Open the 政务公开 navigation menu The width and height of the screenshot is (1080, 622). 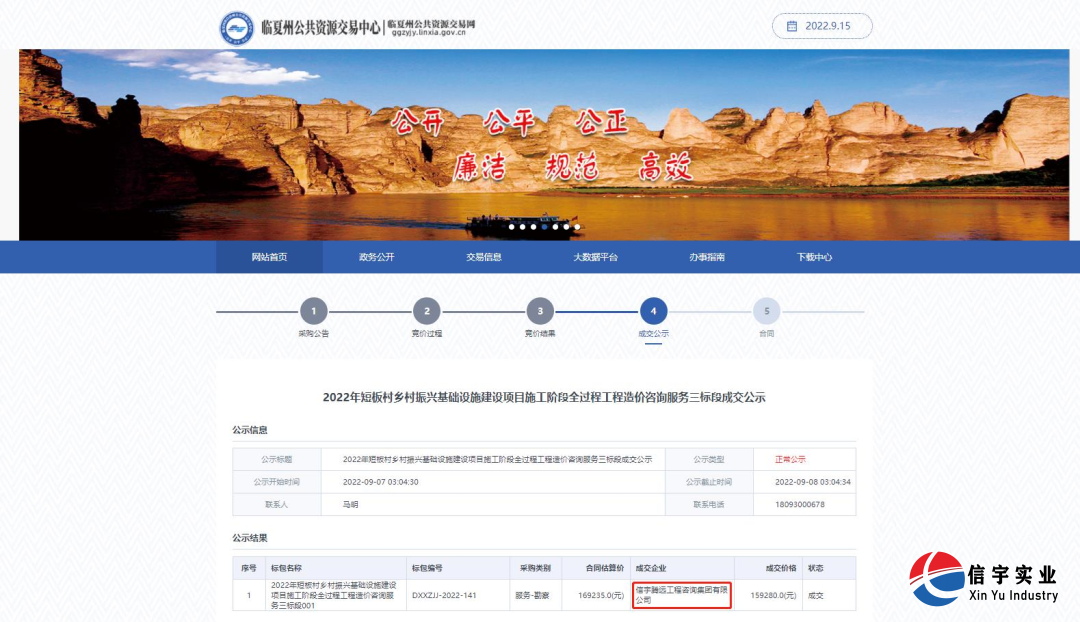(379, 257)
